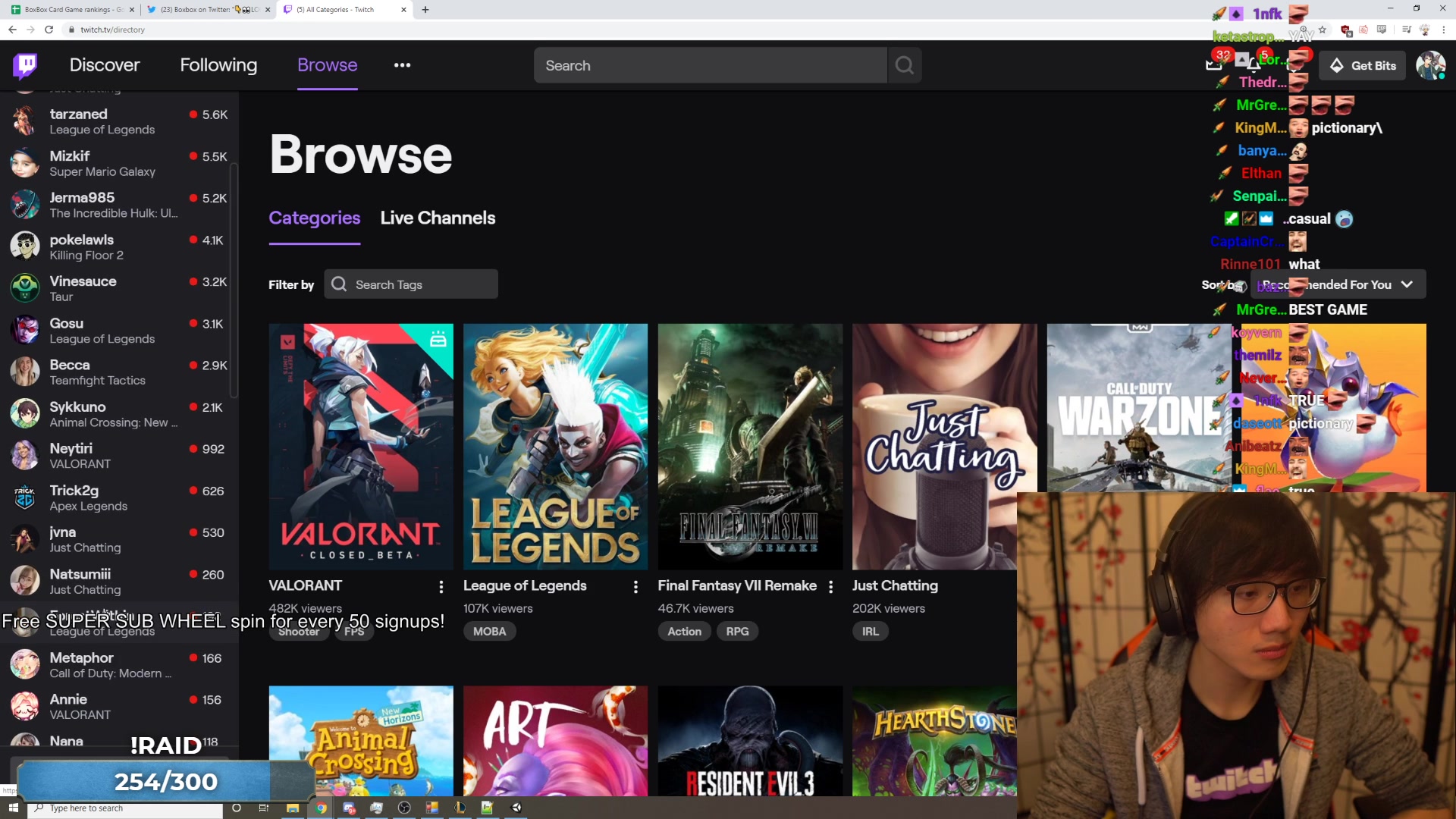Open the Twitch inbox with 32 badge
Screen dimensions: 1456x819
point(1214,64)
